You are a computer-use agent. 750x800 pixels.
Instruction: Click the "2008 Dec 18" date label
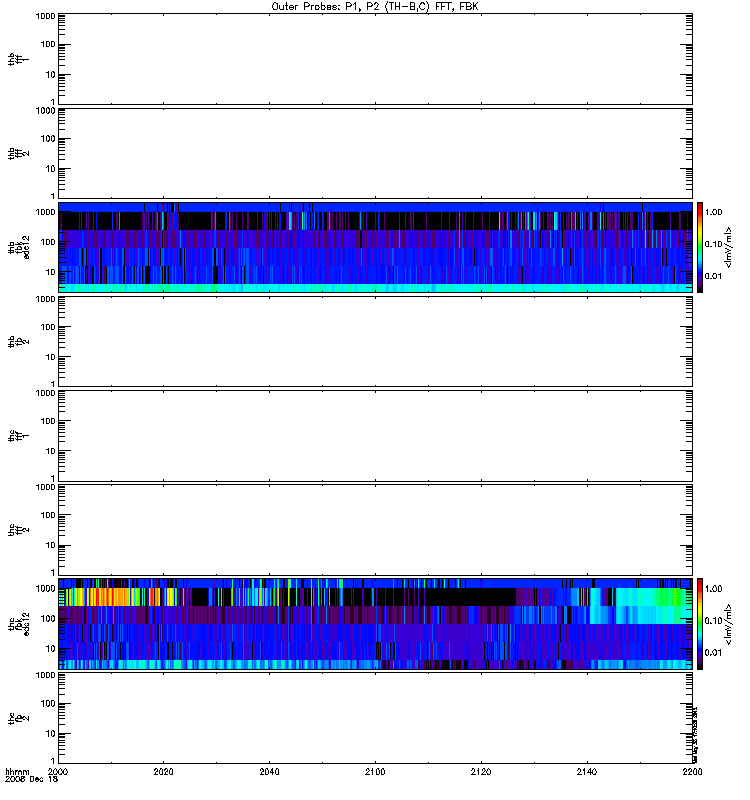point(31,780)
